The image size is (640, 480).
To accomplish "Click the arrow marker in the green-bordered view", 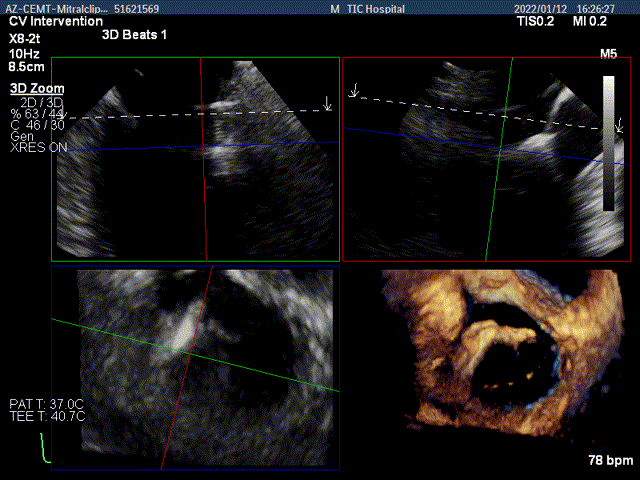I will point(327,103).
